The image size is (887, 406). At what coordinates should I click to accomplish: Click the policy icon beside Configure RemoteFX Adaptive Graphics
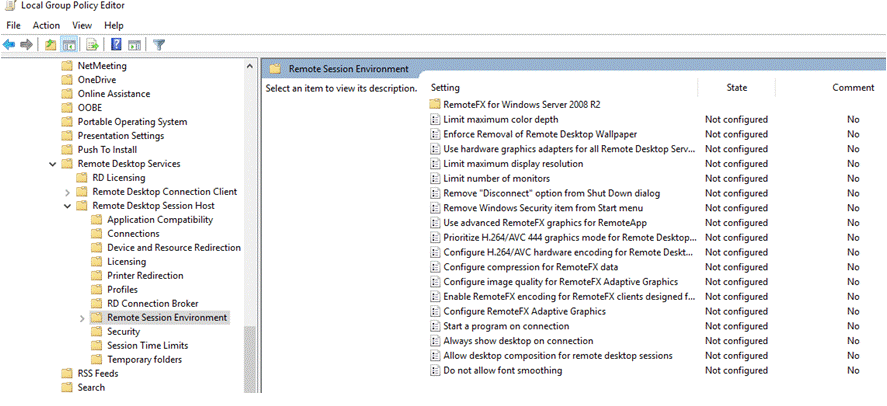tap(434, 312)
